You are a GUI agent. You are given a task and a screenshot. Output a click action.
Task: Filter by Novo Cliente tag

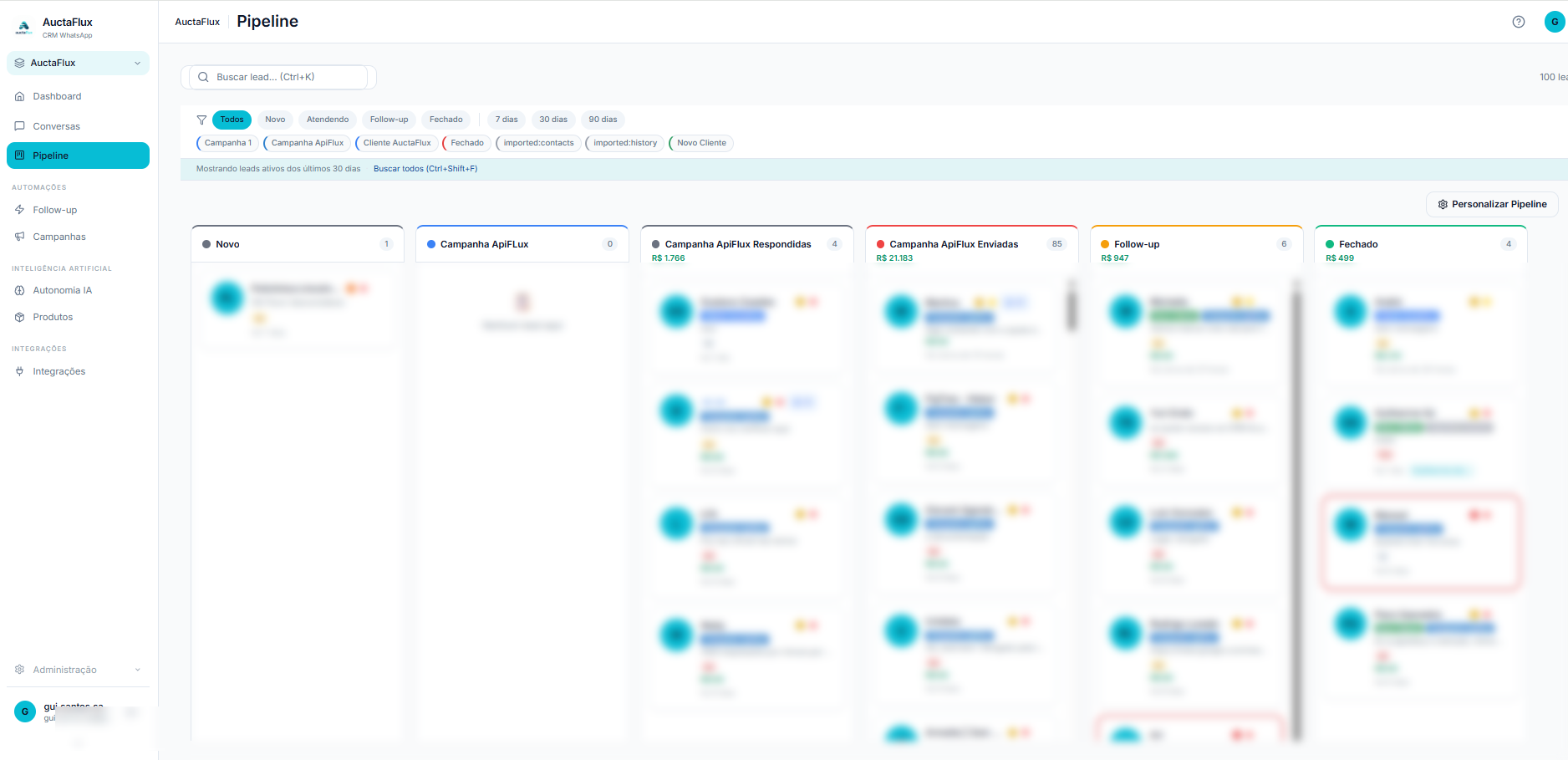click(701, 143)
